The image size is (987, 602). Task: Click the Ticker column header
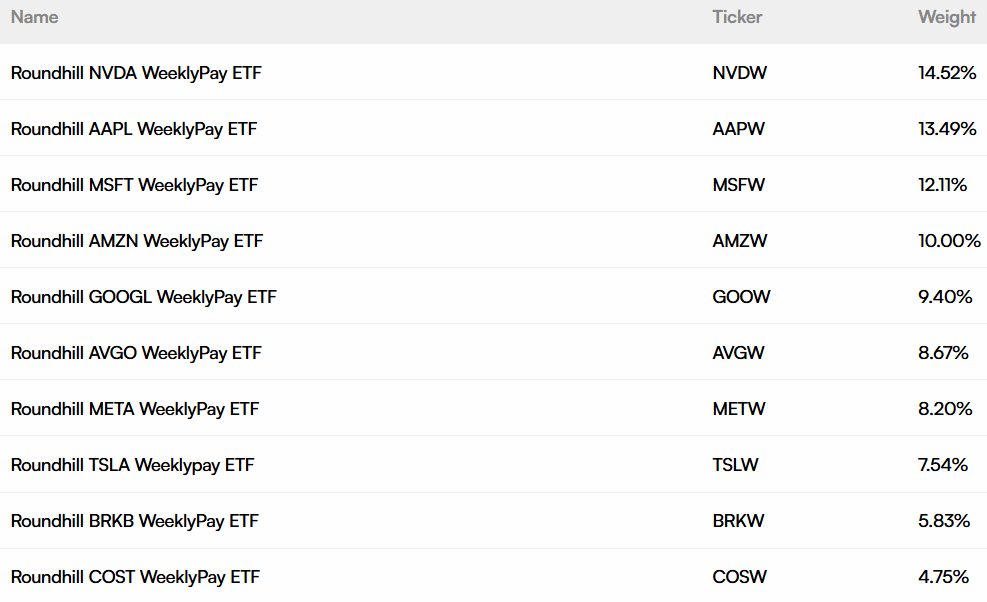(737, 17)
